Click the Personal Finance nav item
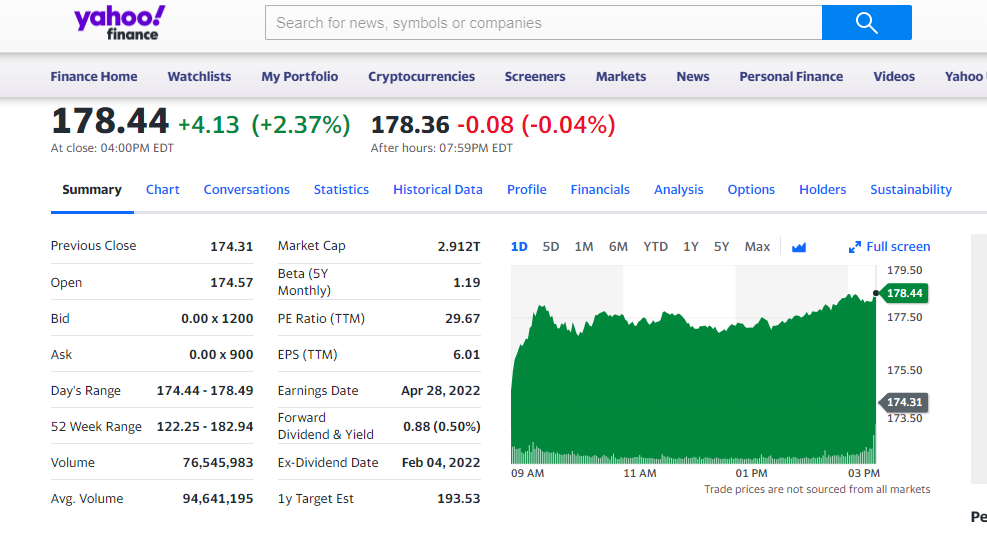Screen dimensions: 987x535 [791, 77]
